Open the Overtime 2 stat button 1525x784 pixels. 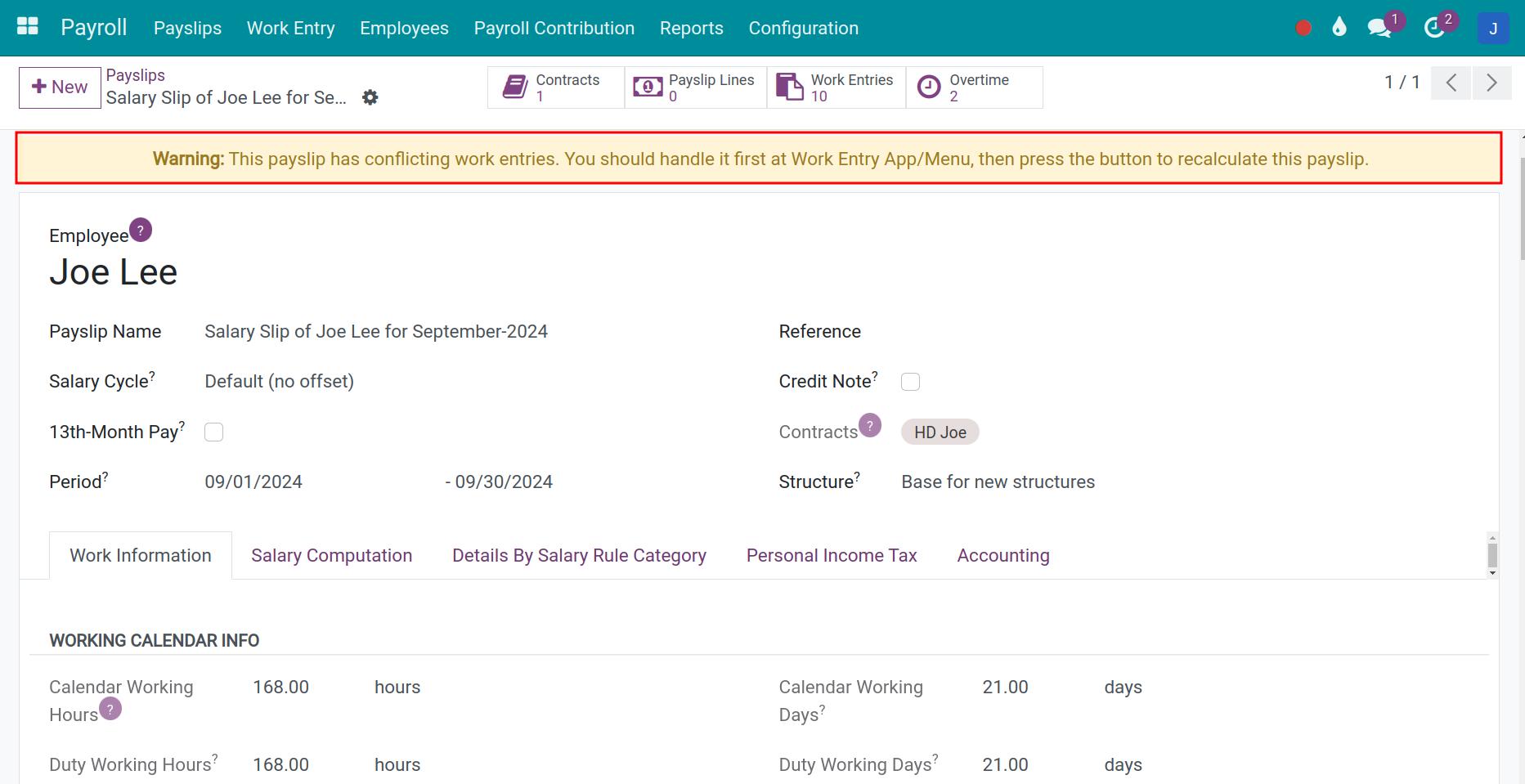tap(975, 87)
